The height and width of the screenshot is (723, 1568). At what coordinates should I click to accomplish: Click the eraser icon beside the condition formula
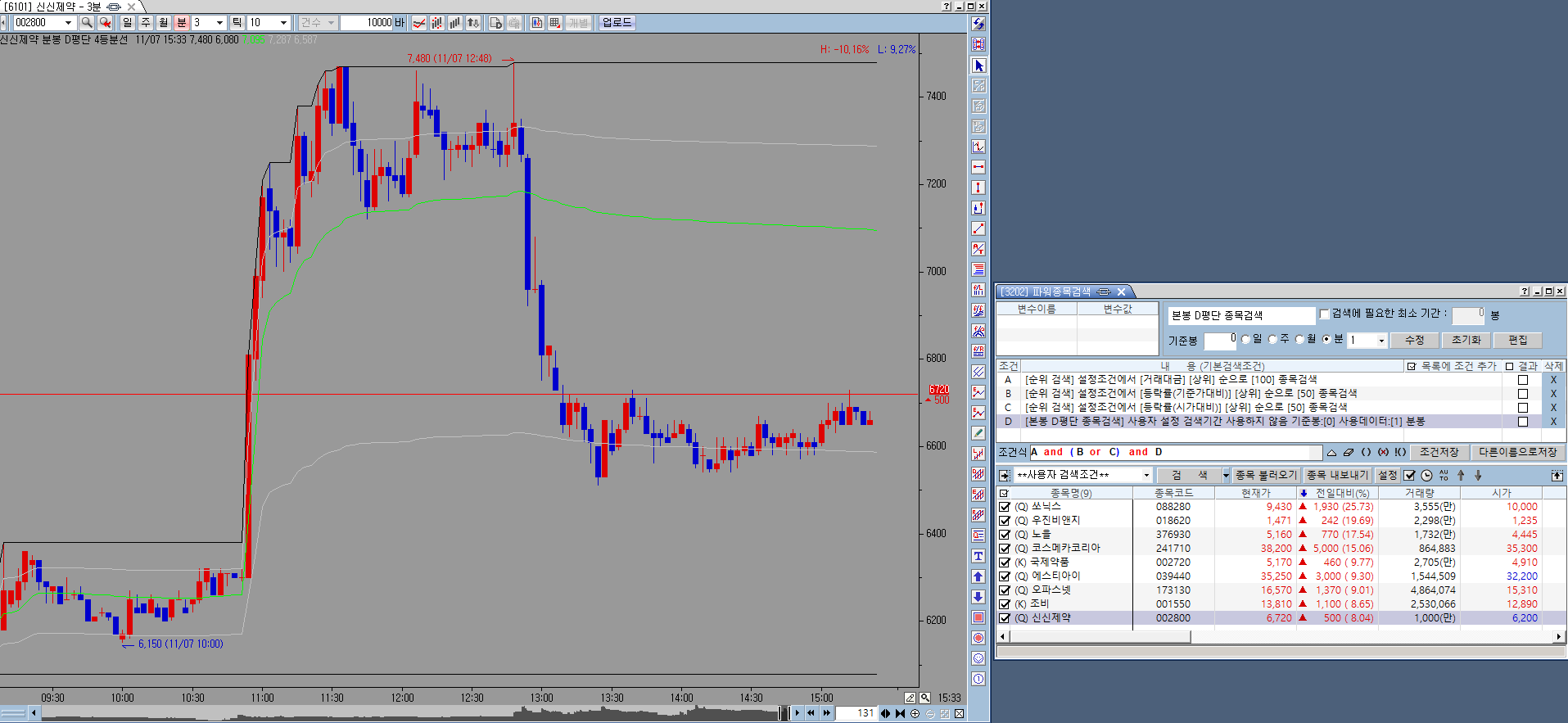point(1349,452)
